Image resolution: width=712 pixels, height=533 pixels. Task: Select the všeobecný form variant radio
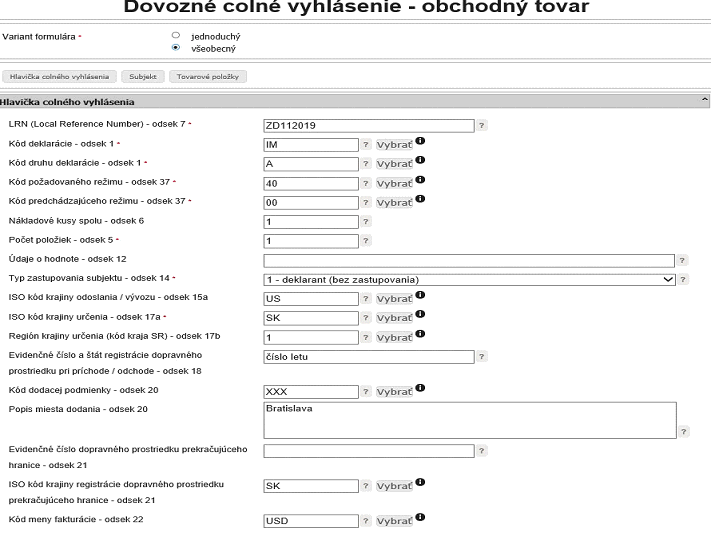(x=176, y=47)
